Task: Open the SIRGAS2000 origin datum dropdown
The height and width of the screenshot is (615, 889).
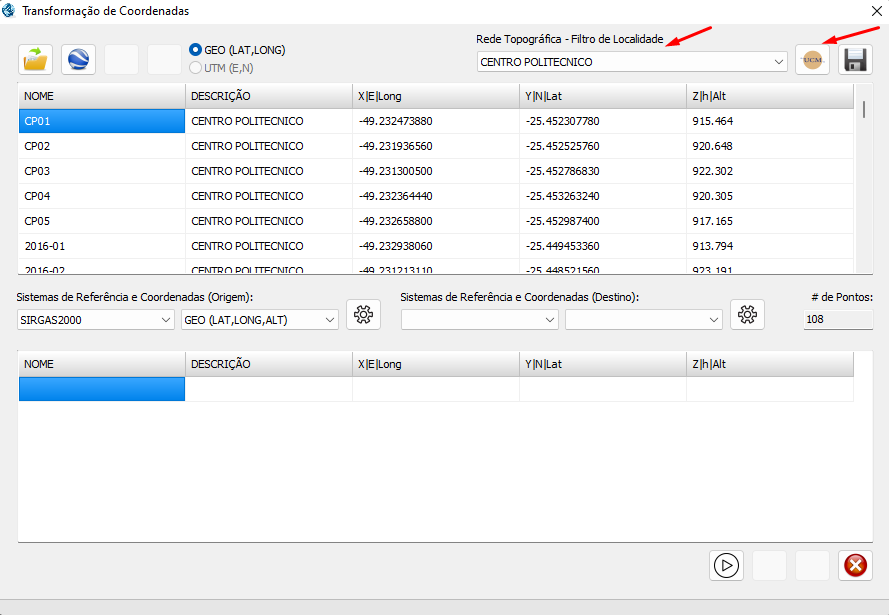Action: click(x=96, y=320)
